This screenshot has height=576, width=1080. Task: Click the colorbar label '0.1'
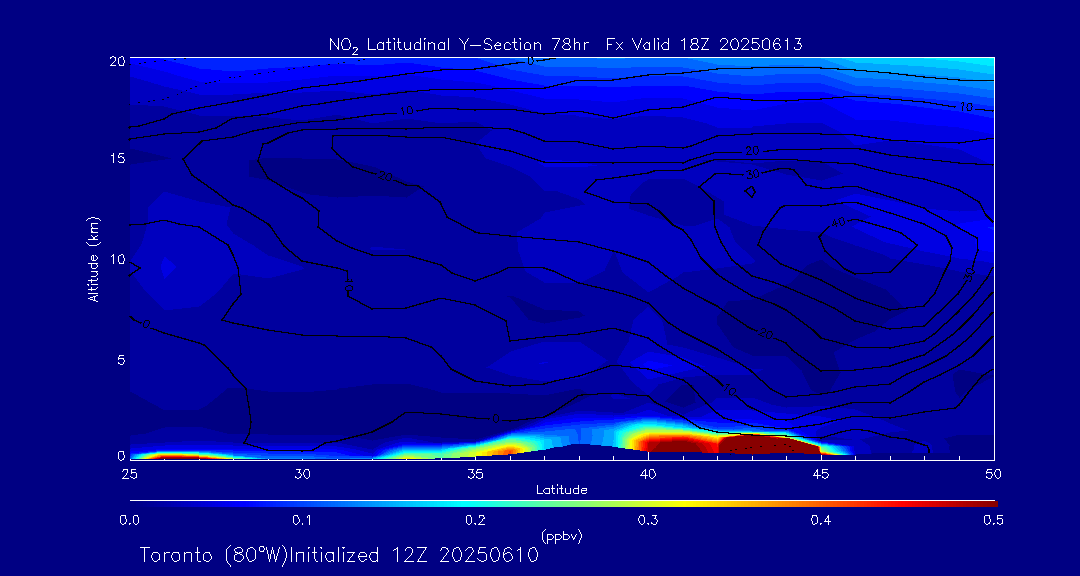click(x=302, y=520)
